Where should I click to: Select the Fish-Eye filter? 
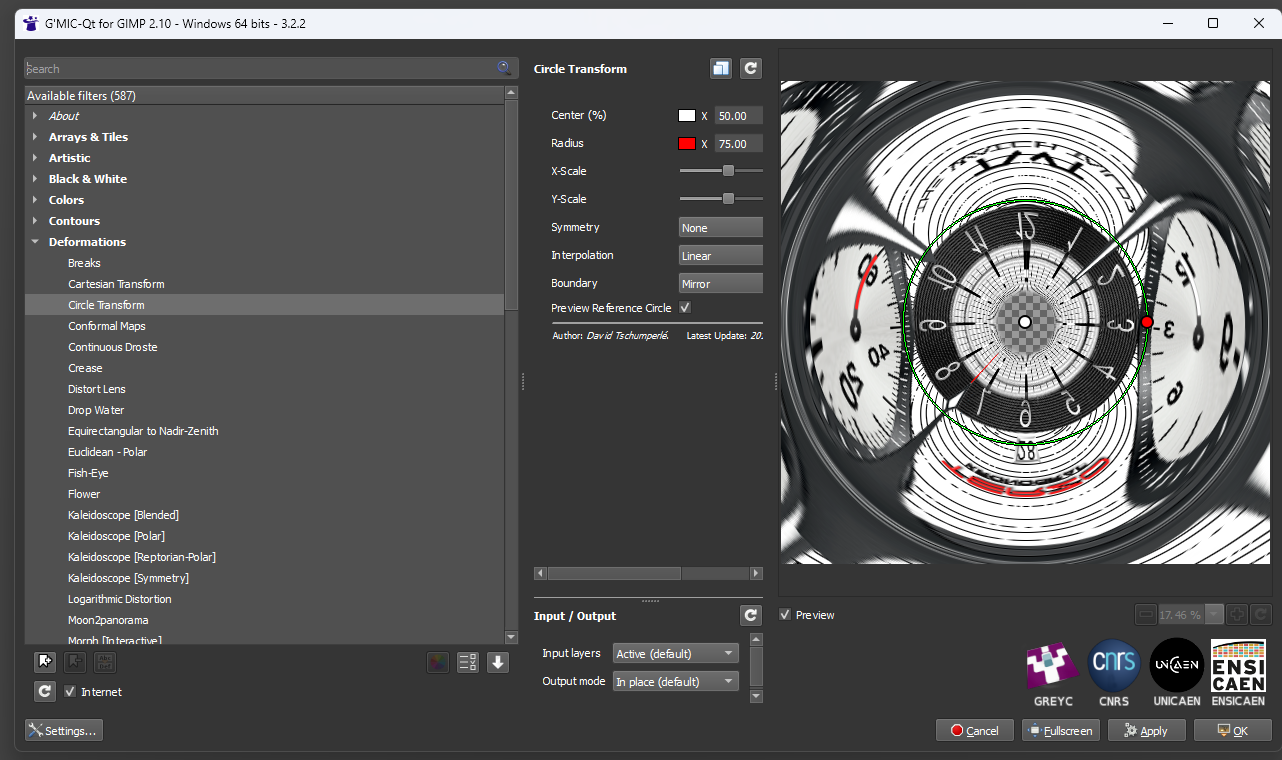coord(88,473)
